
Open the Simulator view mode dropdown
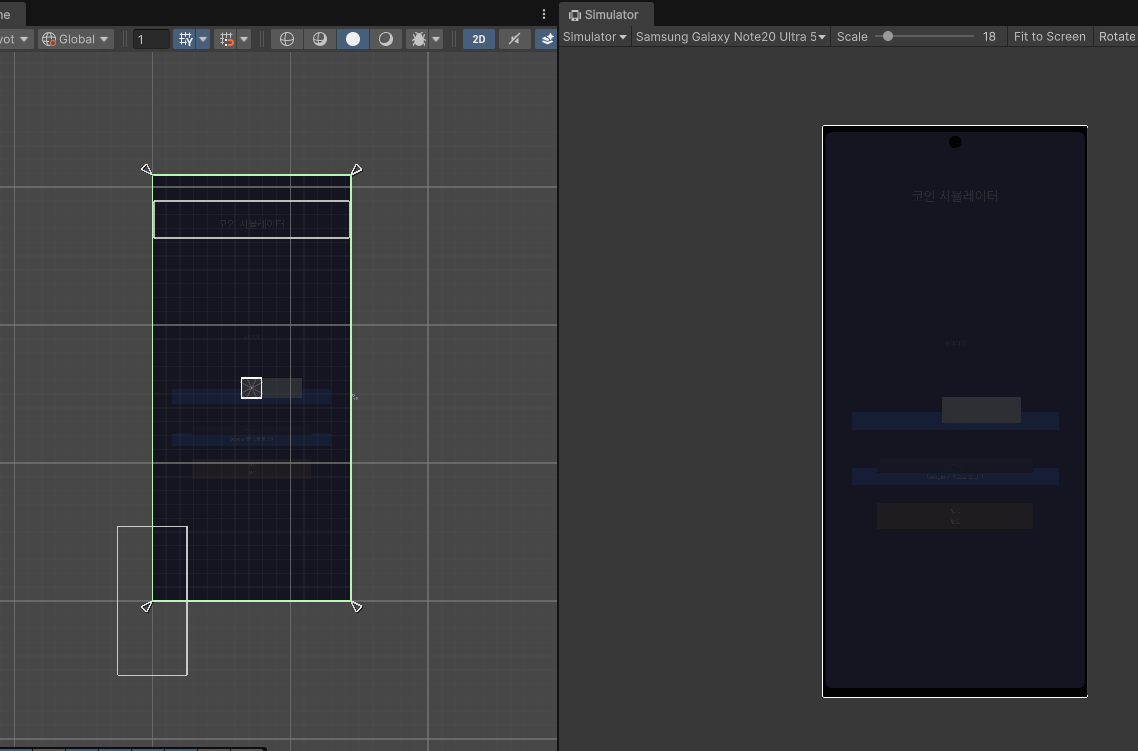pos(594,36)
